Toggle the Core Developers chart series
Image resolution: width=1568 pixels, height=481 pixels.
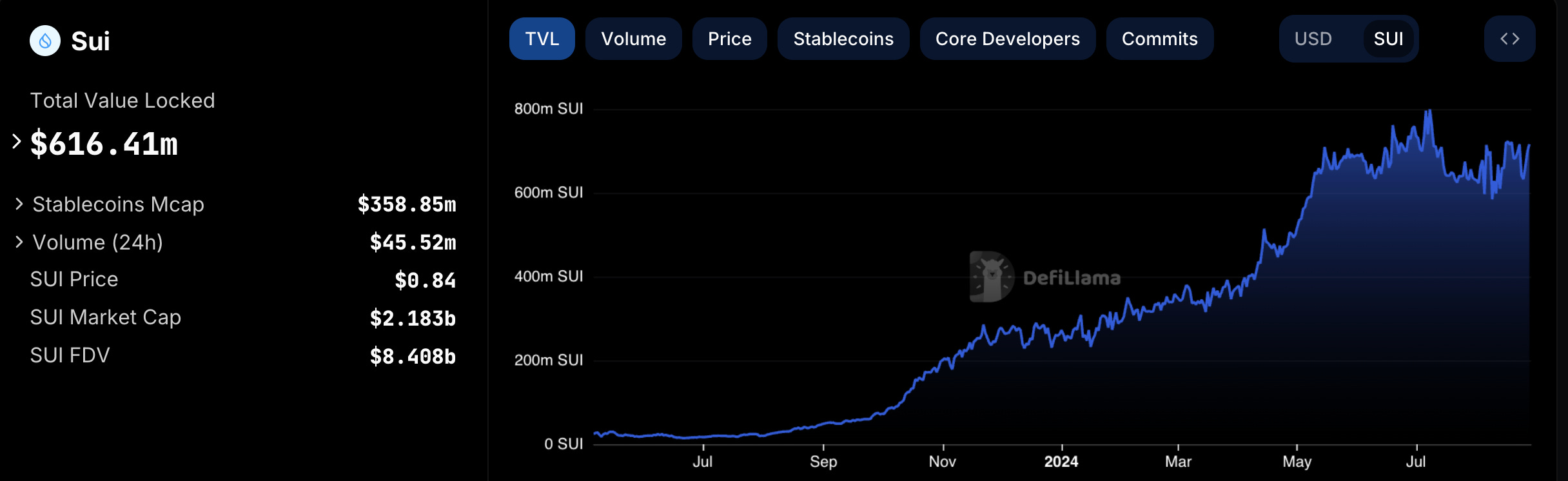pyautogui.click(x=1007, y=39)
